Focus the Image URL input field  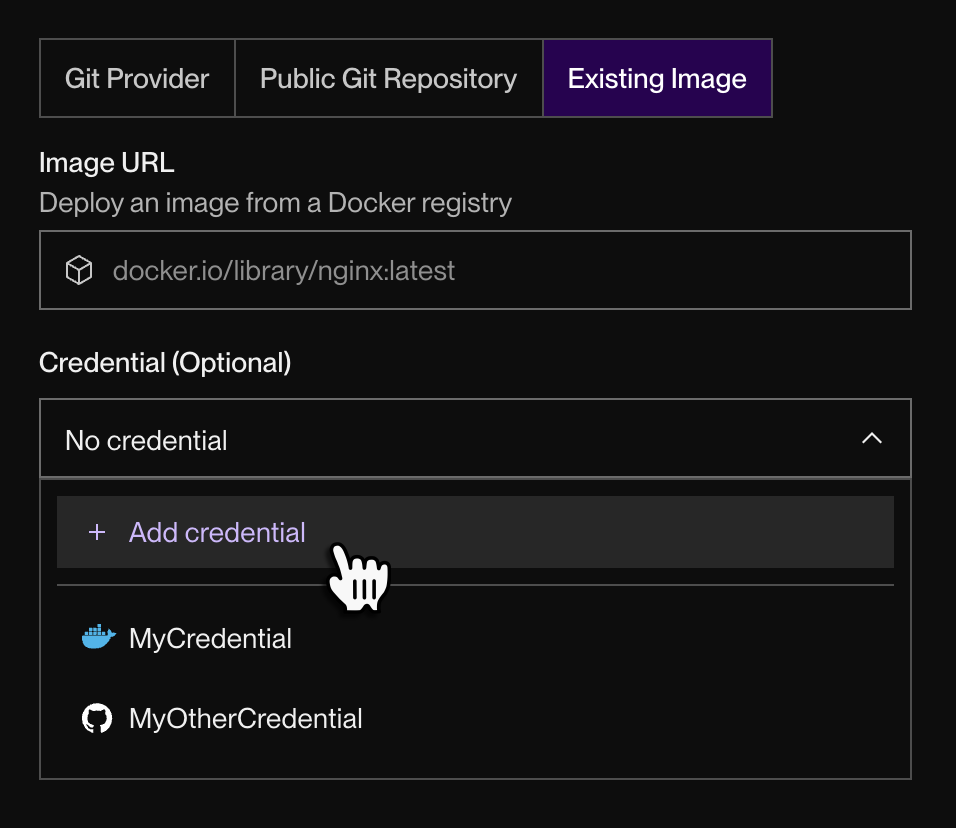coord(600,270)
